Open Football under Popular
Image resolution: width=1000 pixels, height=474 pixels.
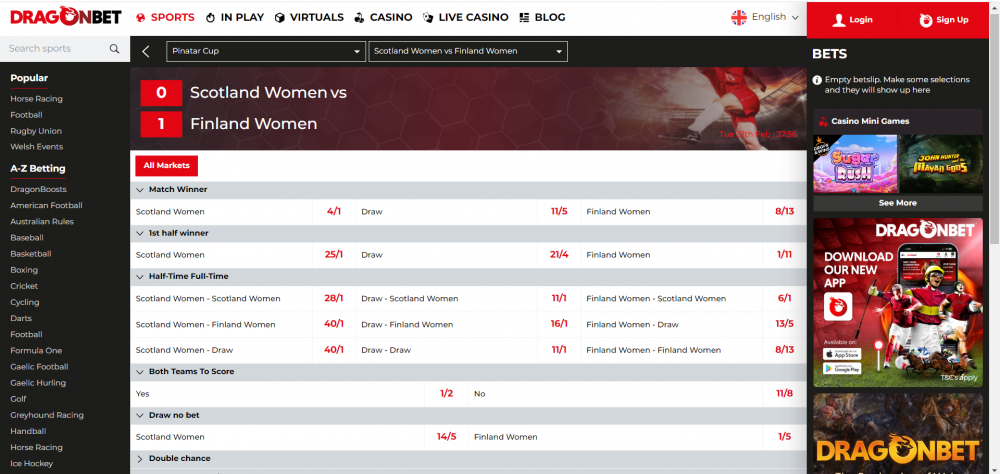(x=26, y=115)
